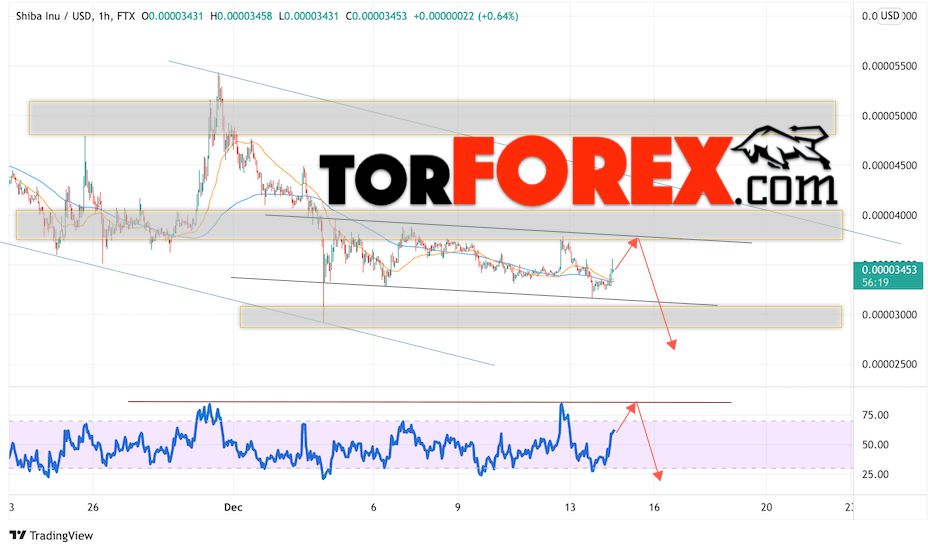
Task: Click the 0.00004500 price axis label
Action: [x=889, y=165]
